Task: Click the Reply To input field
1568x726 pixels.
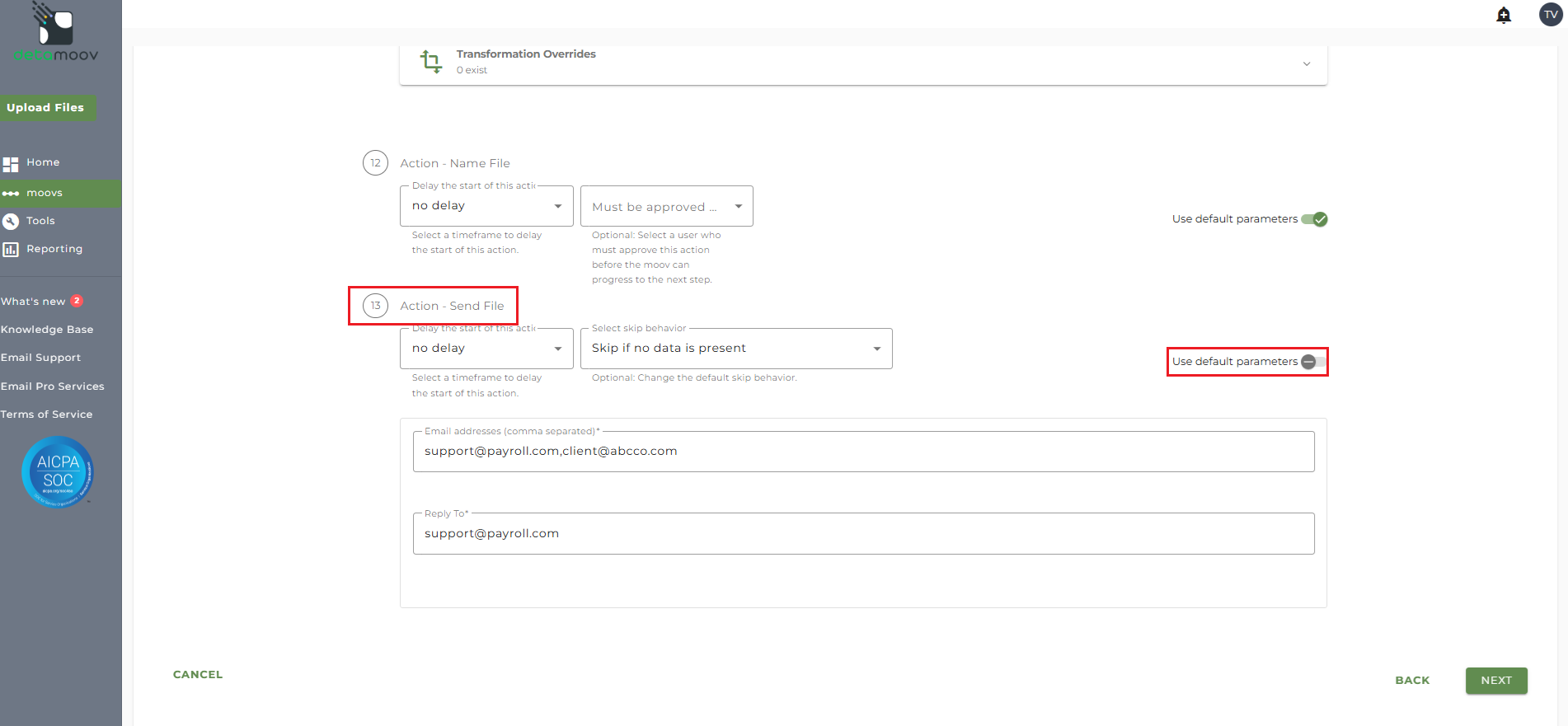Action: pos(862,534)
